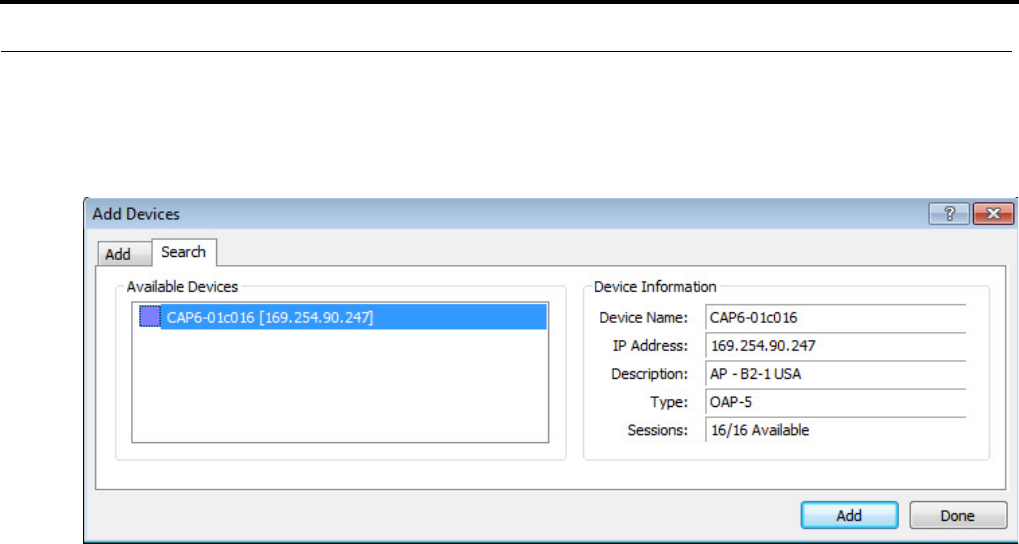Select the Search tab
Viewport: 1019px width, 544px height.
(183, 252)
